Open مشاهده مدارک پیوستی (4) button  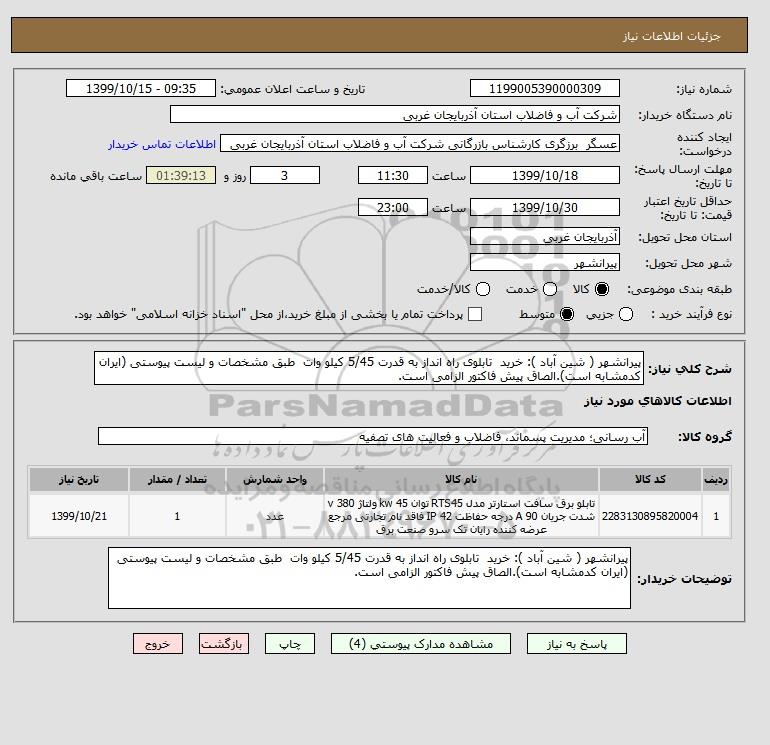(421, 644)
